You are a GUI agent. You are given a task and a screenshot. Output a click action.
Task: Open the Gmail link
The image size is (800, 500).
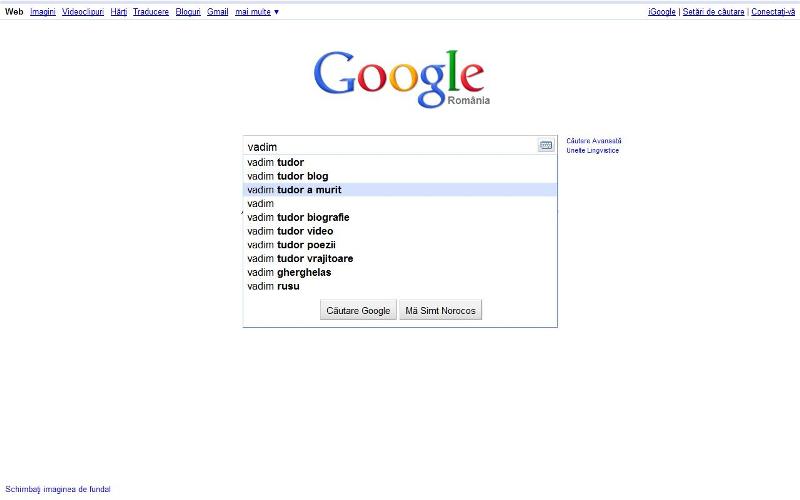(x=218, y=12)
